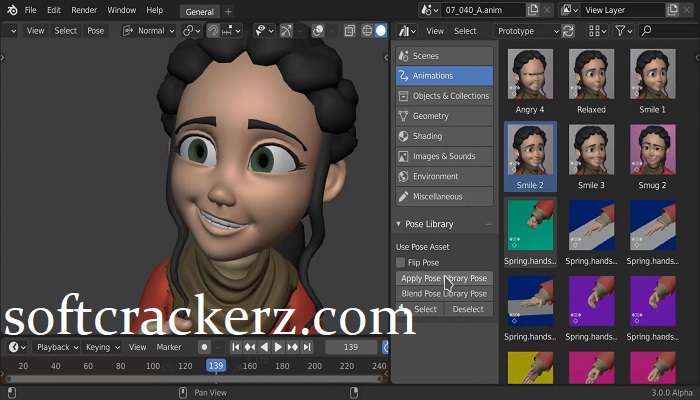Jump to the first frame
Image resolution: width=700 pixels, height=400 pixels.
click(x=236, y=347)
